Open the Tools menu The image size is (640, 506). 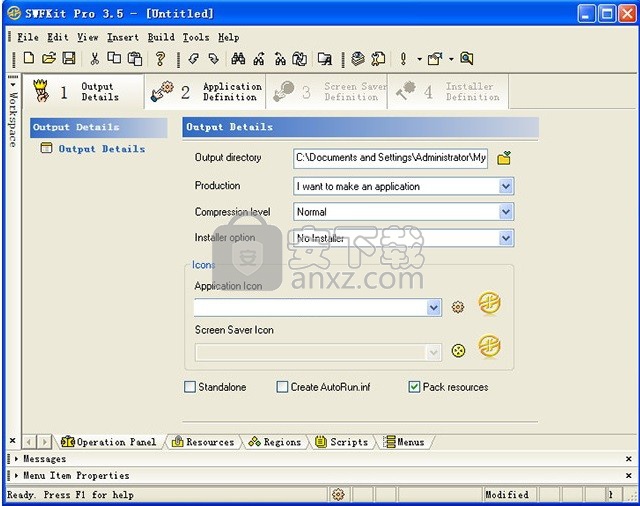click(x=196, y=37)
